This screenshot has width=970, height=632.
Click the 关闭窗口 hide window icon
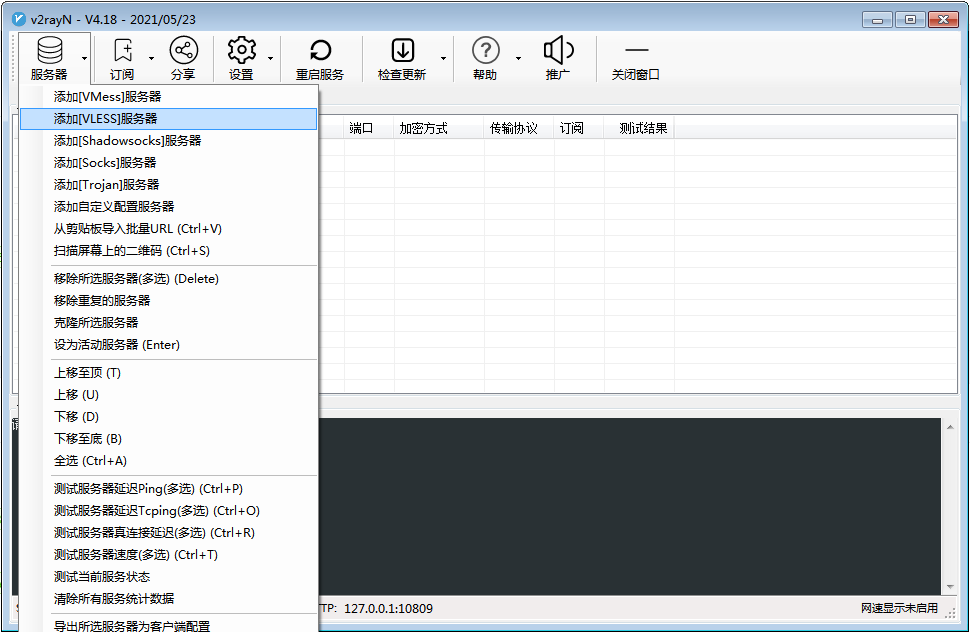coord(637,50)
